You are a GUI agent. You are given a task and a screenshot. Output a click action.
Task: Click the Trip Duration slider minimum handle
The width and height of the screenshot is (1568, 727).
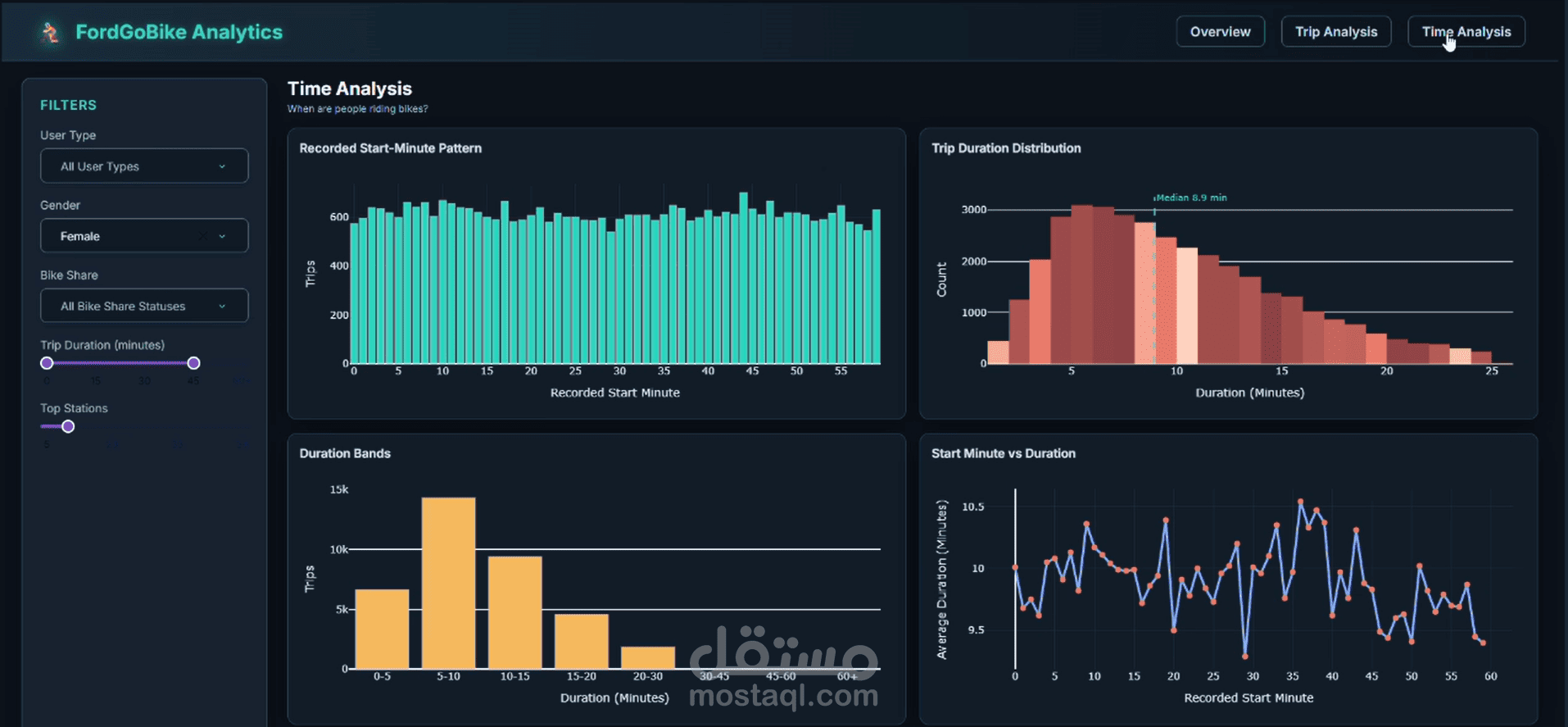coord(47,363)
